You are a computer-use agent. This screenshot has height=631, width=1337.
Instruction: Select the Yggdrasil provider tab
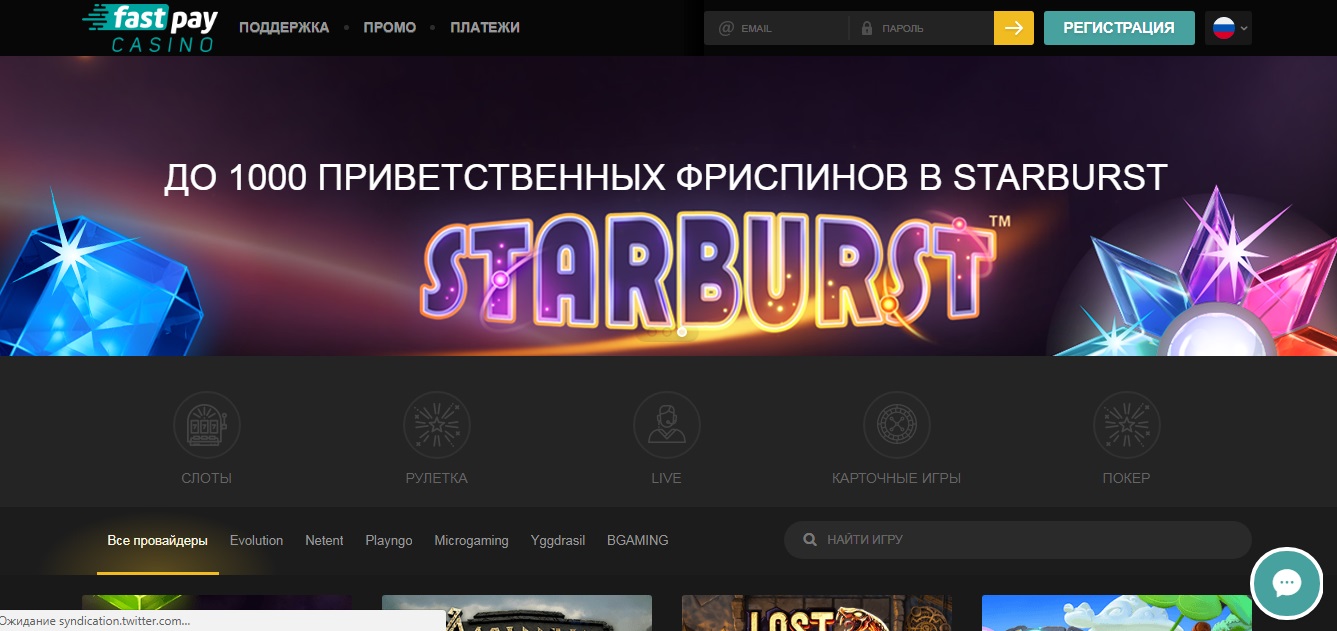558,541
